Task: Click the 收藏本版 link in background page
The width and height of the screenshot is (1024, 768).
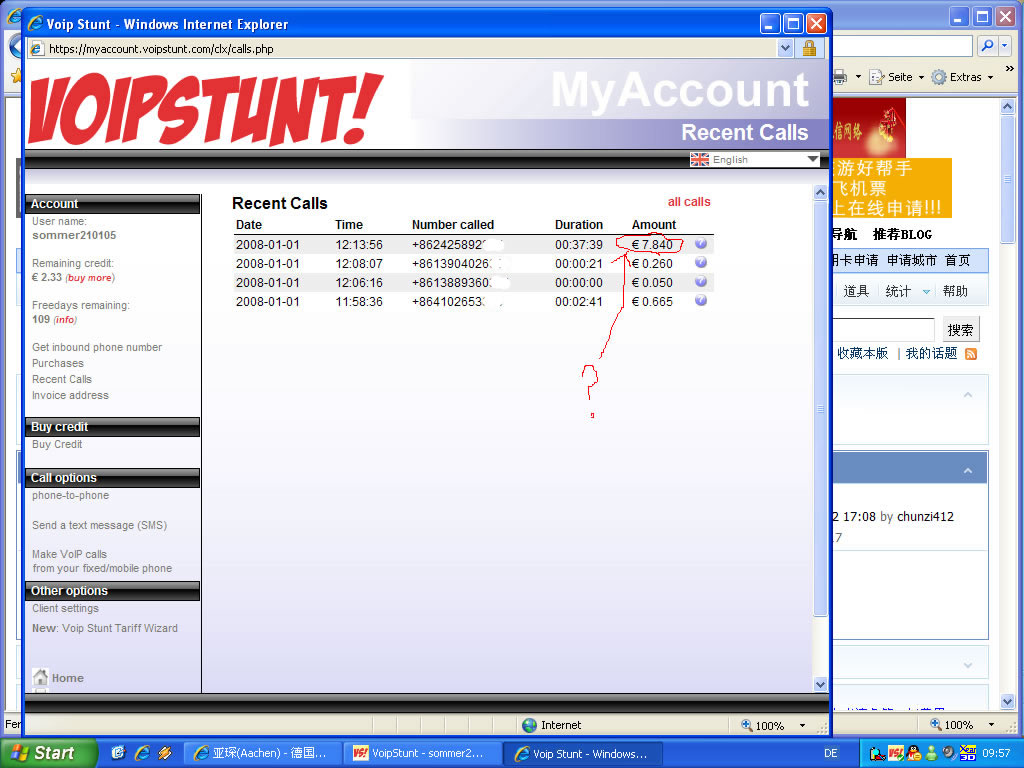Action: (862, 353)
